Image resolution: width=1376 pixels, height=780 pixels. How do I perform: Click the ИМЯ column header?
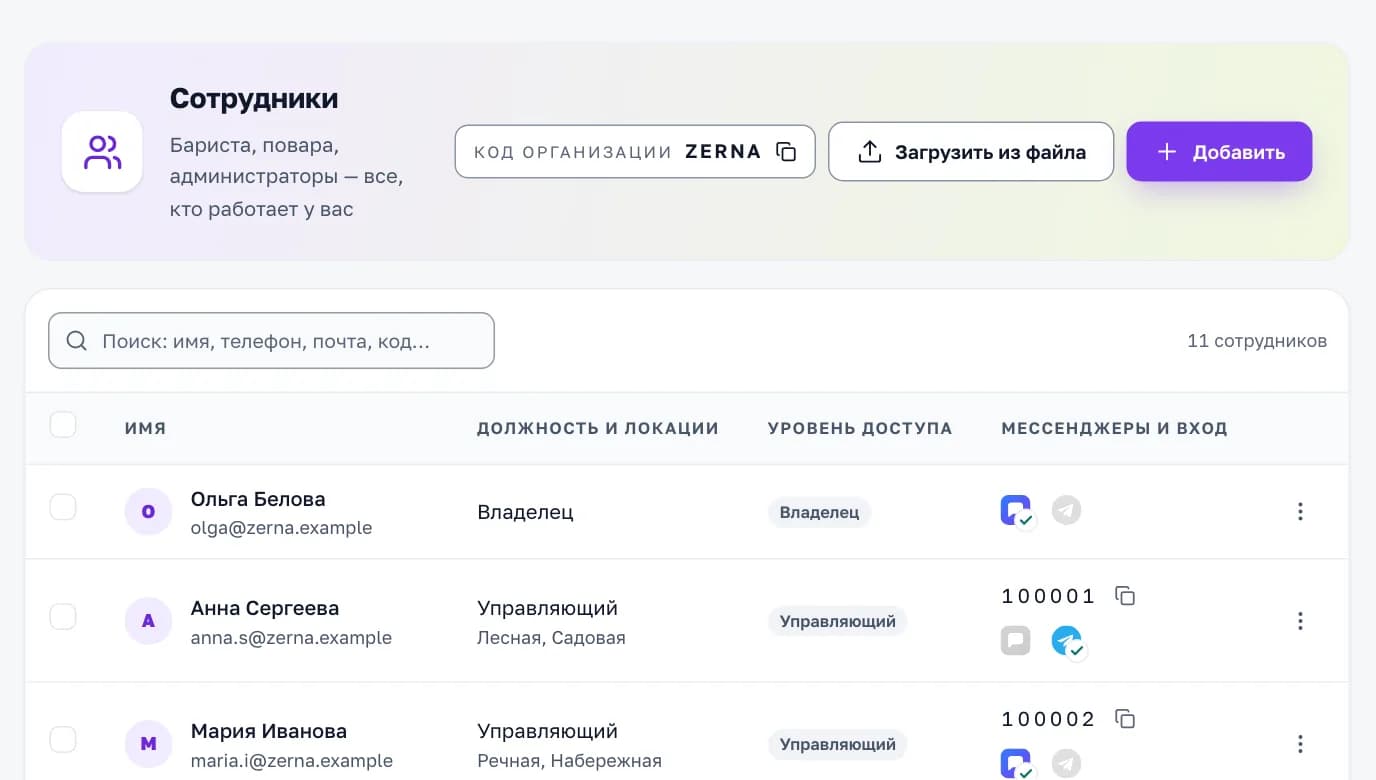145,428
